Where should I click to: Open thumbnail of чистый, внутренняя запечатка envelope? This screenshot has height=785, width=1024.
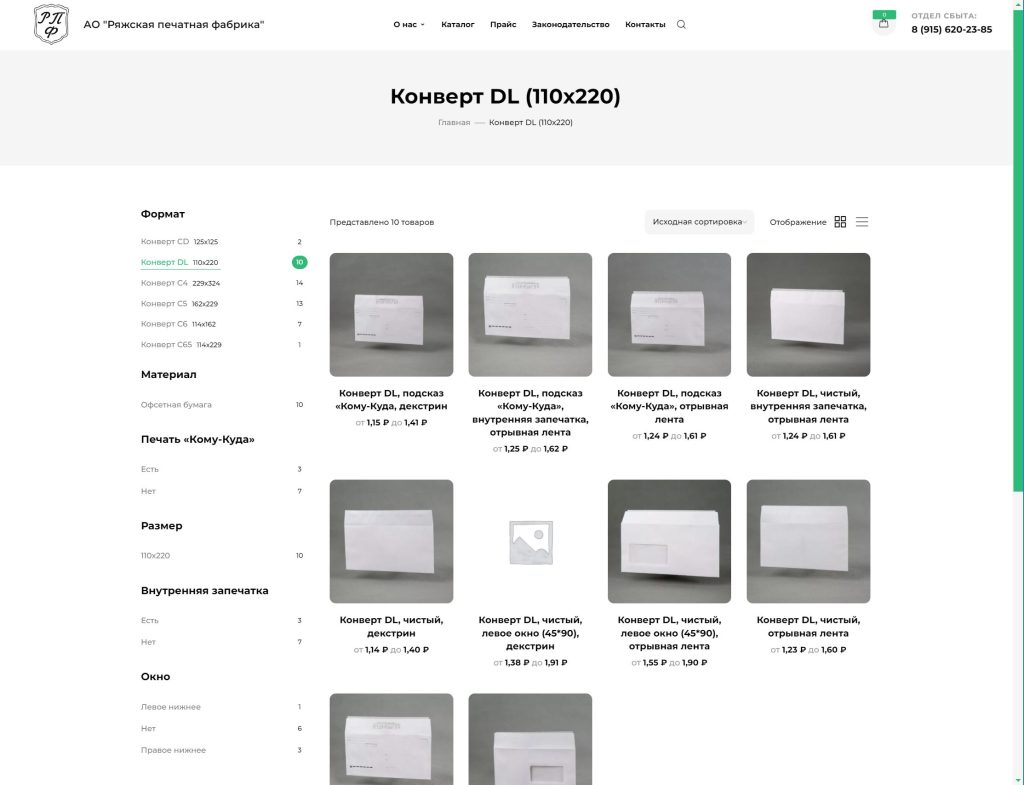pyautogui.click(x=808, y=315)
